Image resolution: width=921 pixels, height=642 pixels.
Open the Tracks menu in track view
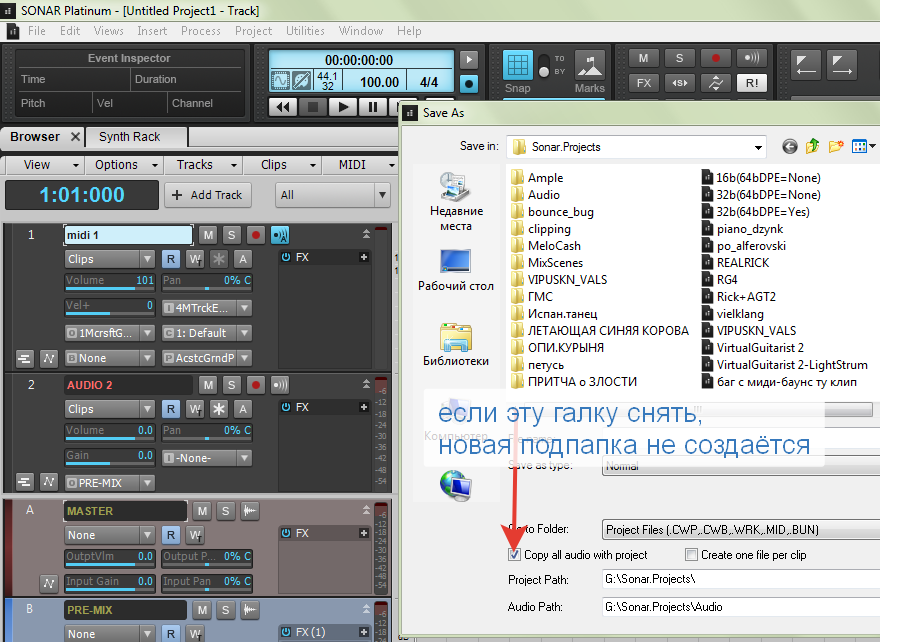point(202,165)
